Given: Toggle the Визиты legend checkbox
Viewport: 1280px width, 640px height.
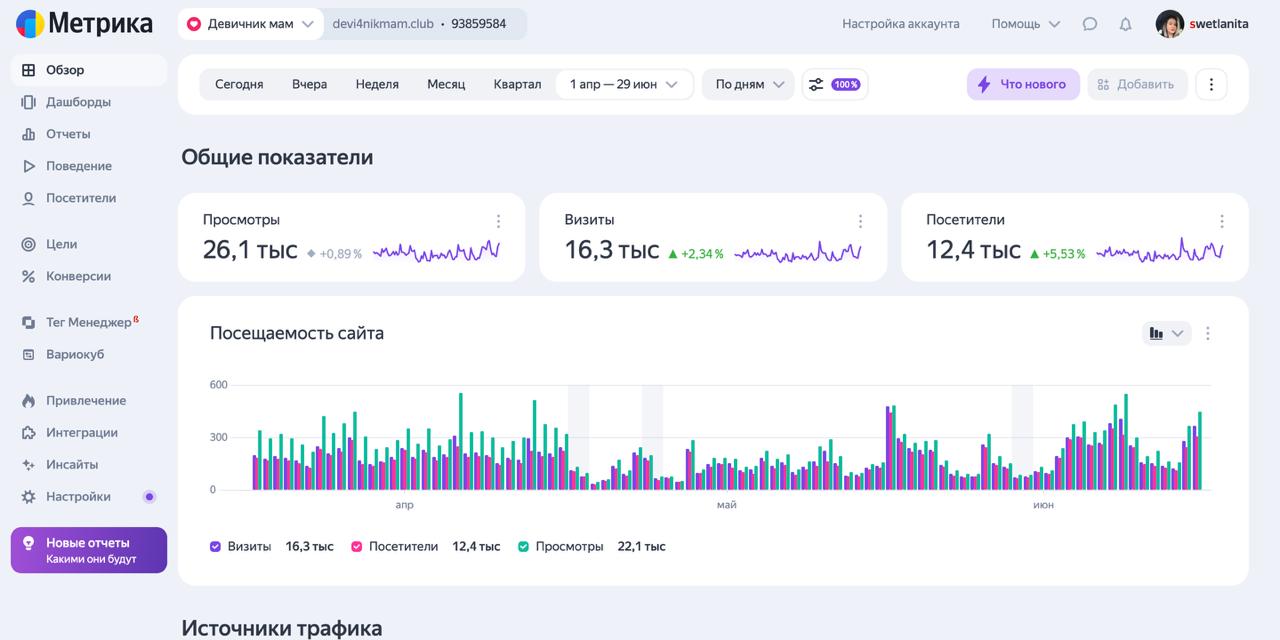Looking at the screenshot, I should pos(215,547).
